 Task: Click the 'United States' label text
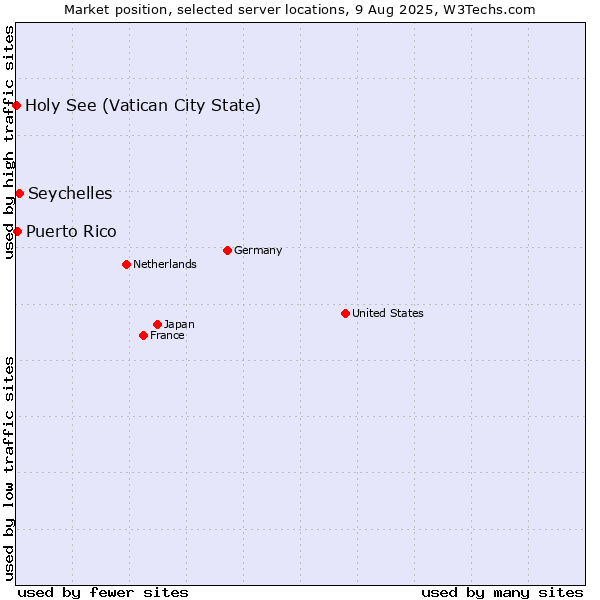coord(388,313)
